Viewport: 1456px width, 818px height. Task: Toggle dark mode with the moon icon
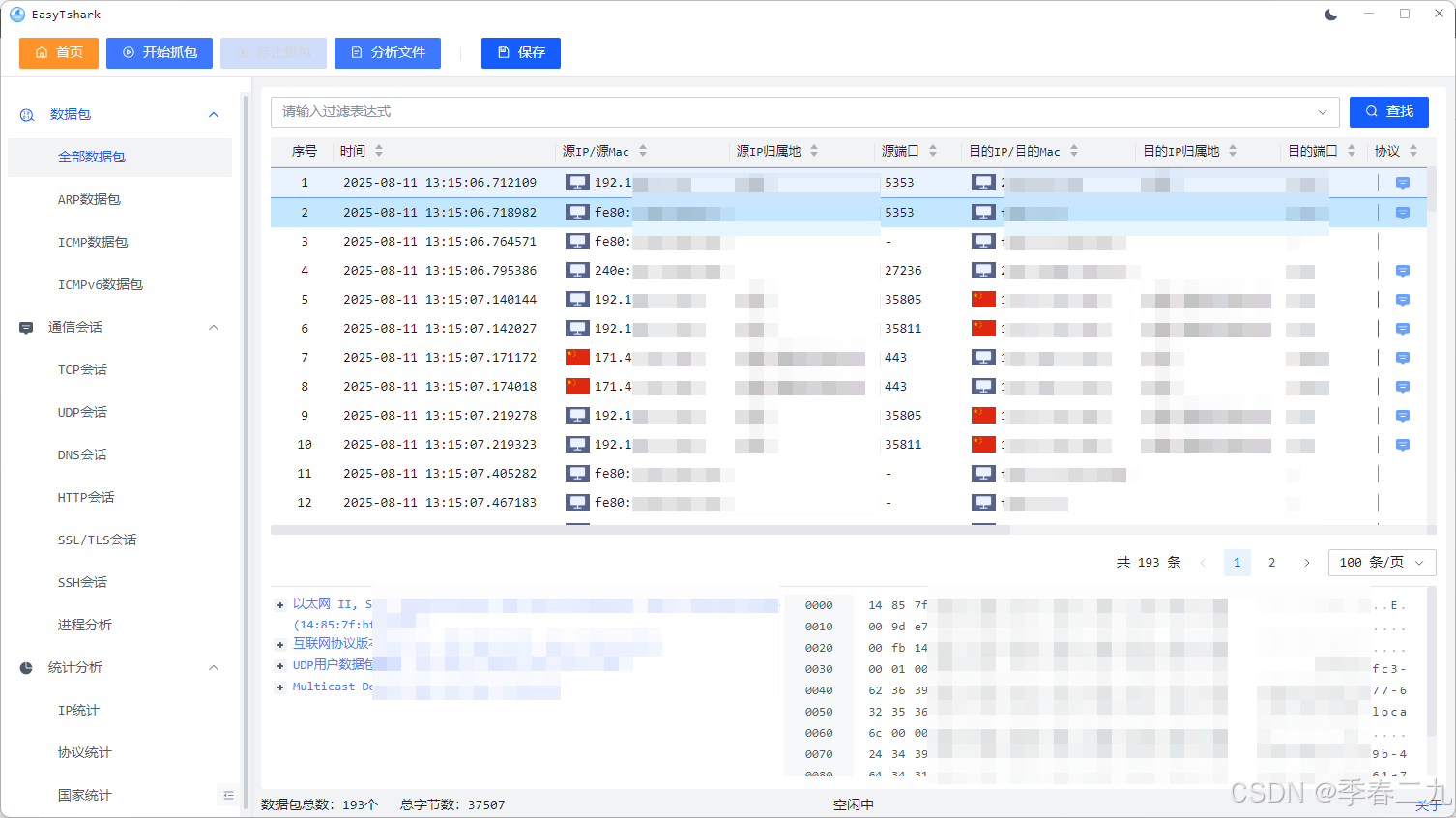[1330, 14]
